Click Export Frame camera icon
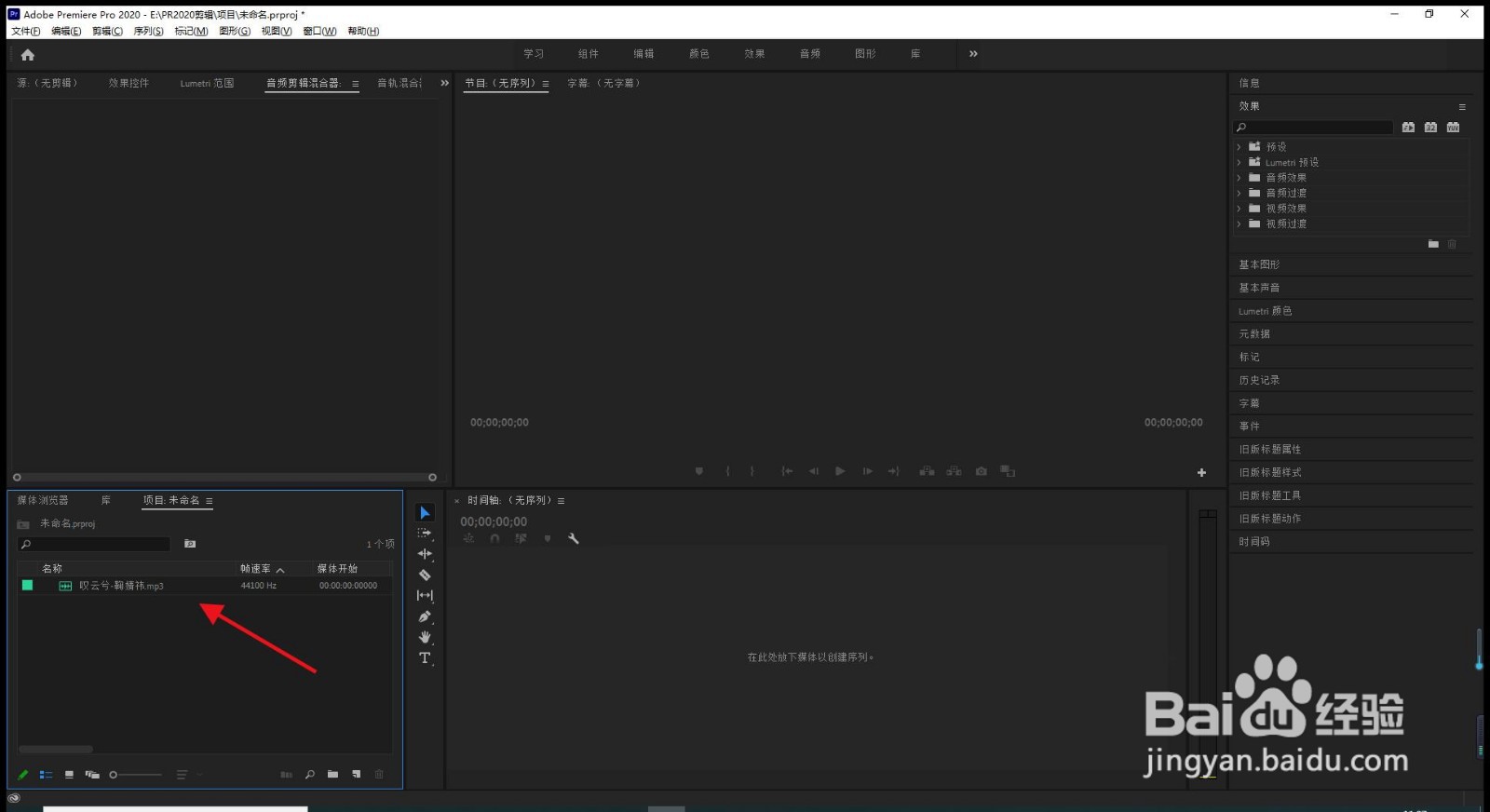Viewport: 1490px width, 812px height. pyautogui.click(x=981, y=471)
